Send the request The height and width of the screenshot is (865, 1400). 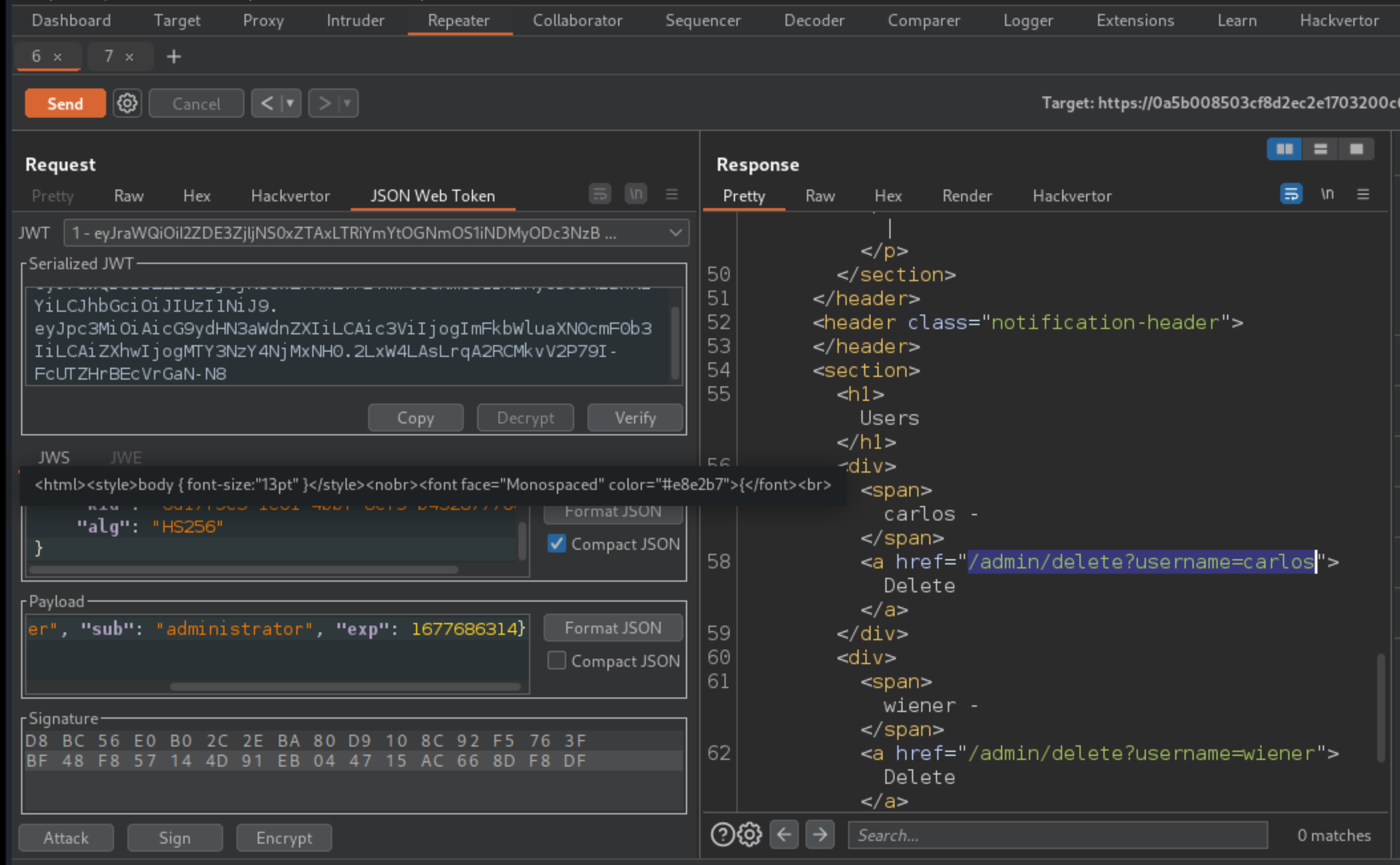65,103
